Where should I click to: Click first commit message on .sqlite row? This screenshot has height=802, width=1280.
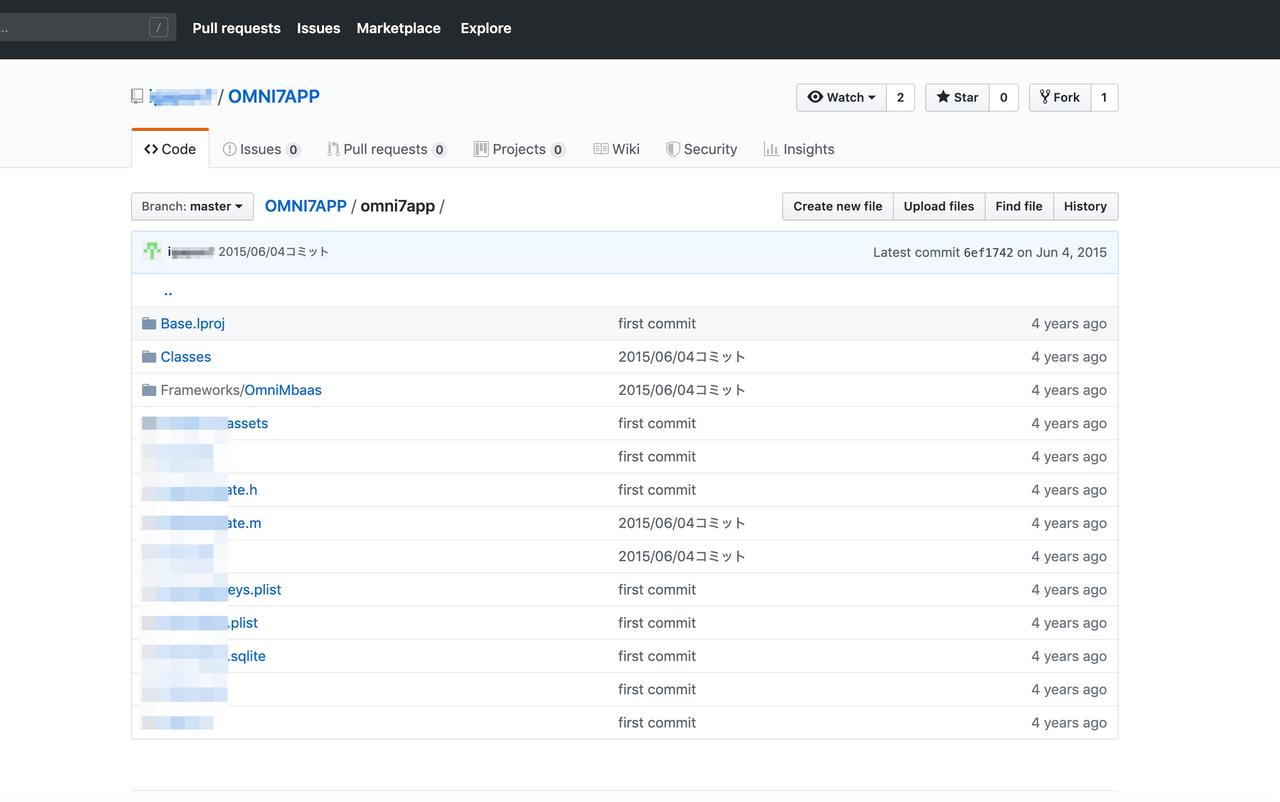coord(657,656)
